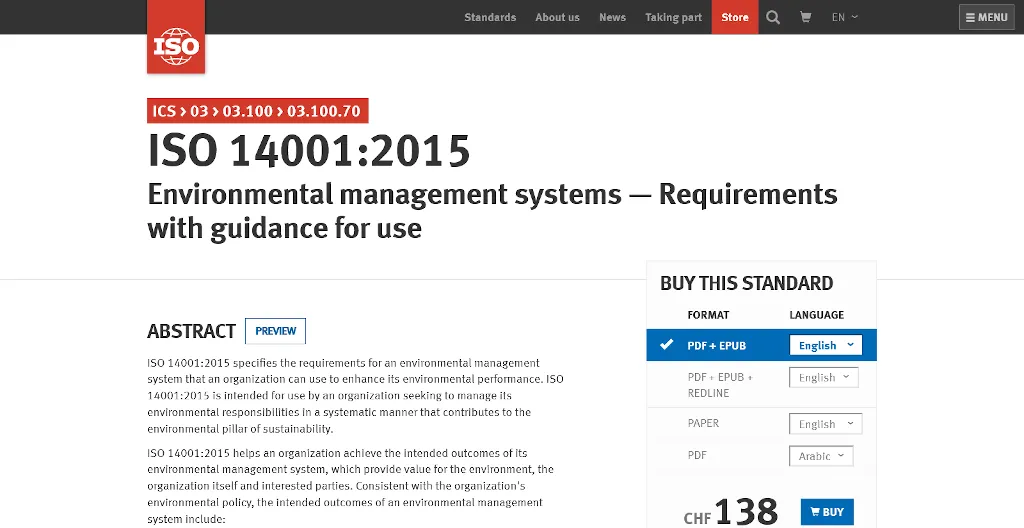
Task: Open the shopping cart icon
Action: 806,18
